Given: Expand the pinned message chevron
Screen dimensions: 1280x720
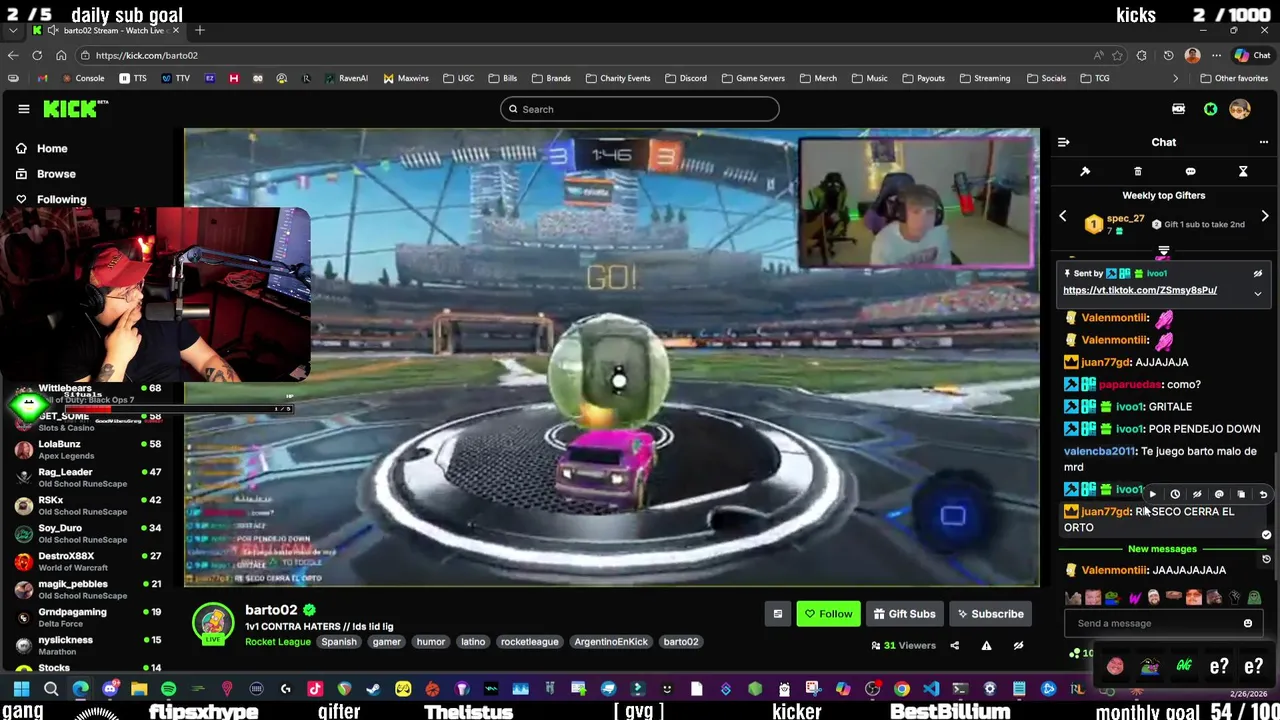Looking at the screenshot, I should click(x=1258, y=293).
